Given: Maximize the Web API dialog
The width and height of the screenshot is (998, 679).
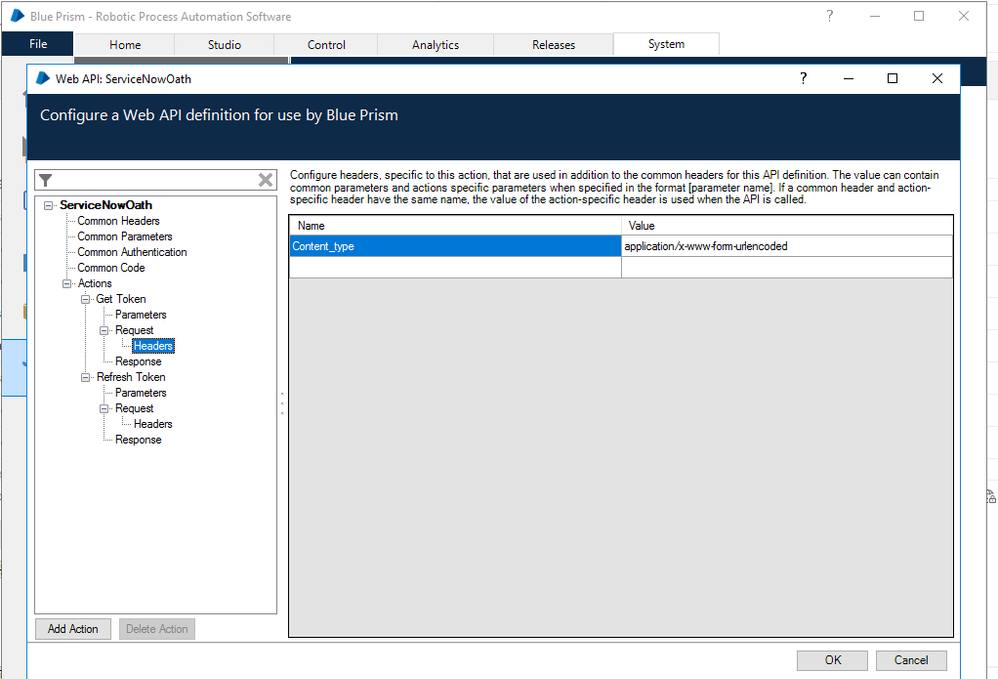Looking at the screenshot, I should [892, 78].
